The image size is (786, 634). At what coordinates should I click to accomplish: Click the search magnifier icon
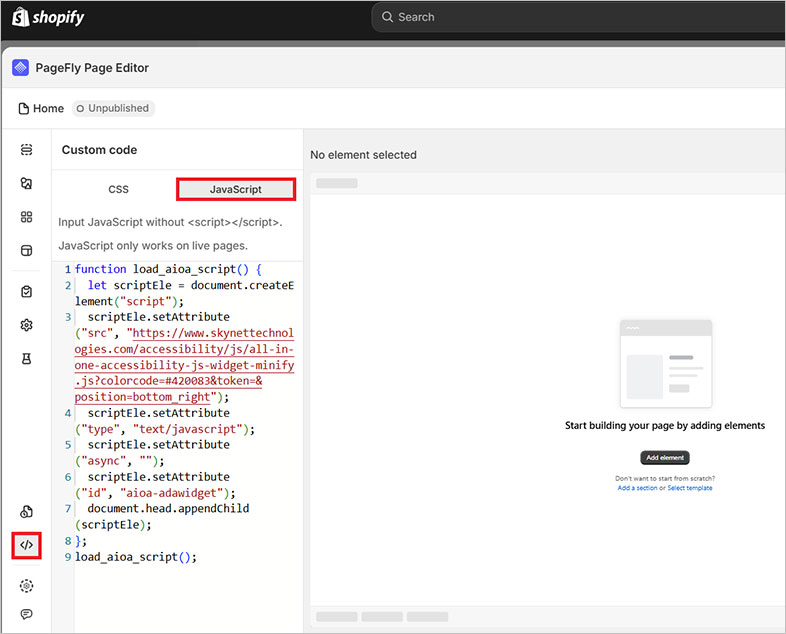coord(387,17)
